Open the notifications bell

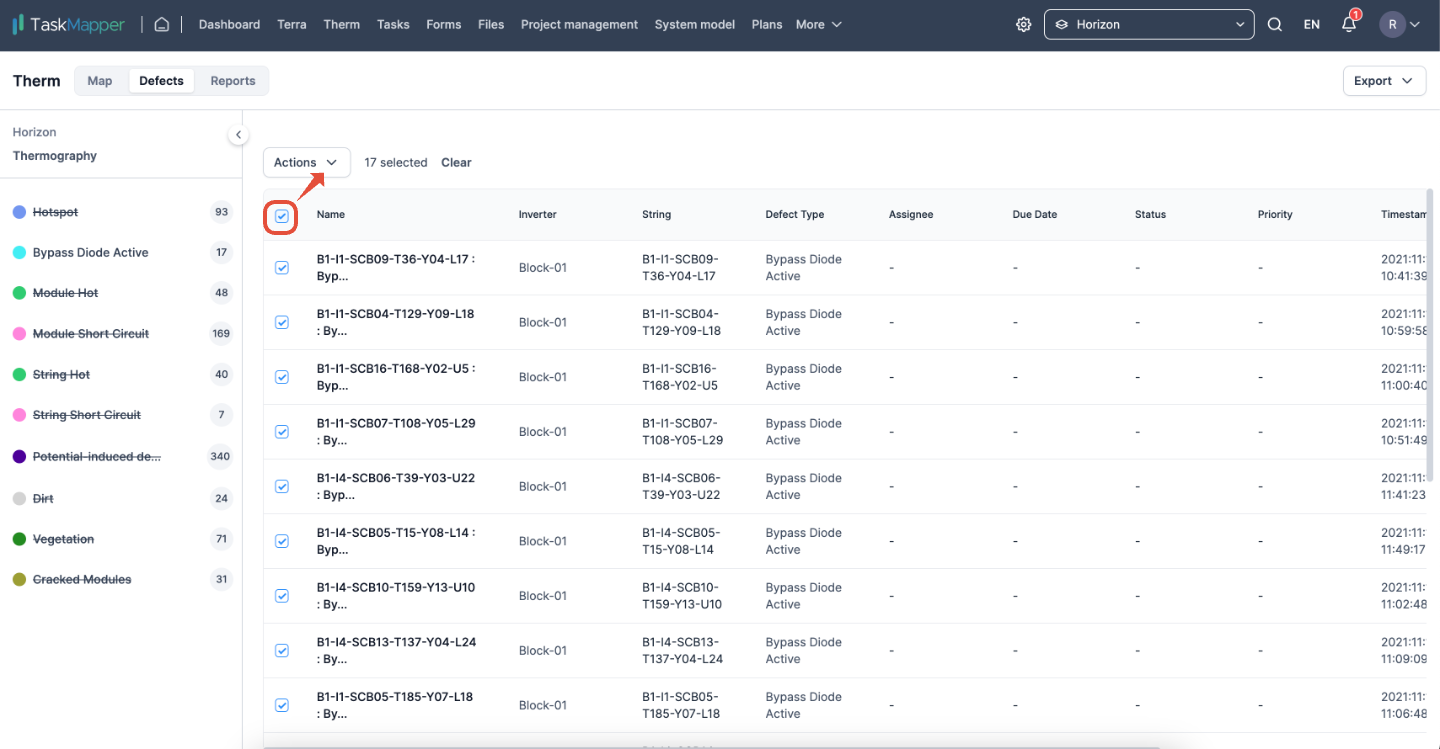(x=1349, y=24)
